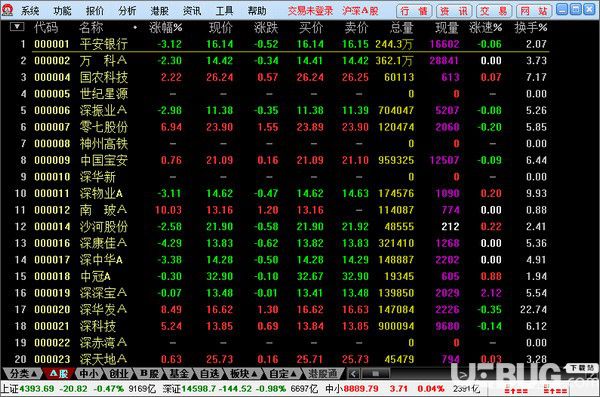Expand the 自定 custom tab at the bottom
The height and width of the screenshot is (397, 600).
click(283, 373)
